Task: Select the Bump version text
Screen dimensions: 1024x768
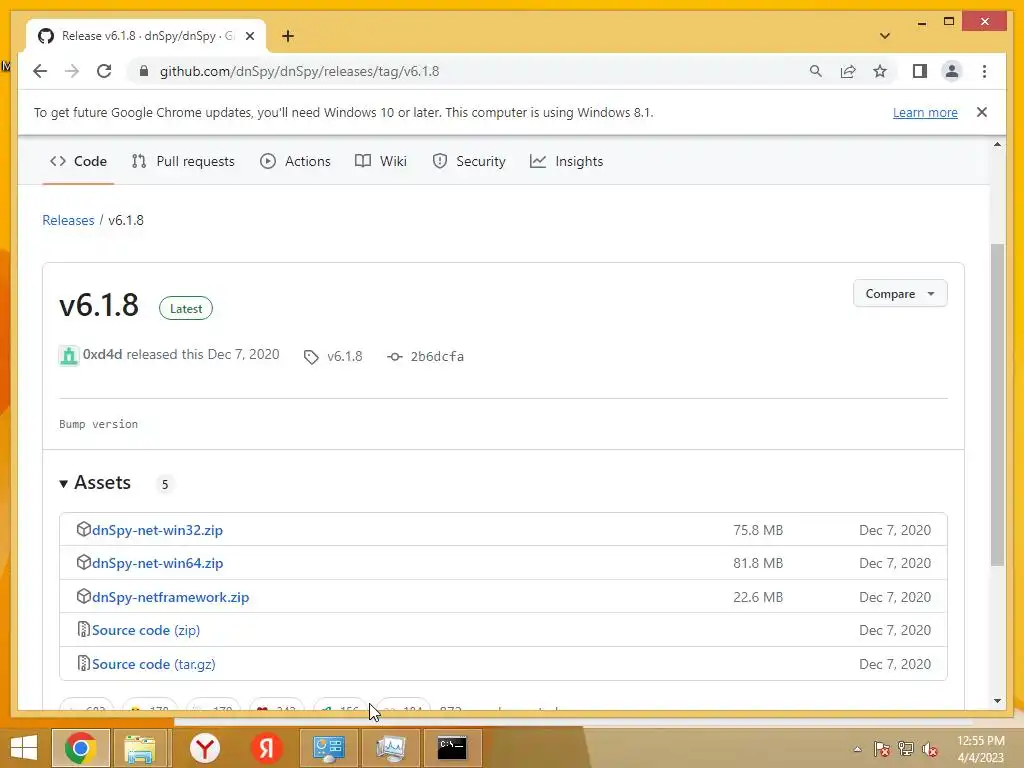Action: [98, 424]
